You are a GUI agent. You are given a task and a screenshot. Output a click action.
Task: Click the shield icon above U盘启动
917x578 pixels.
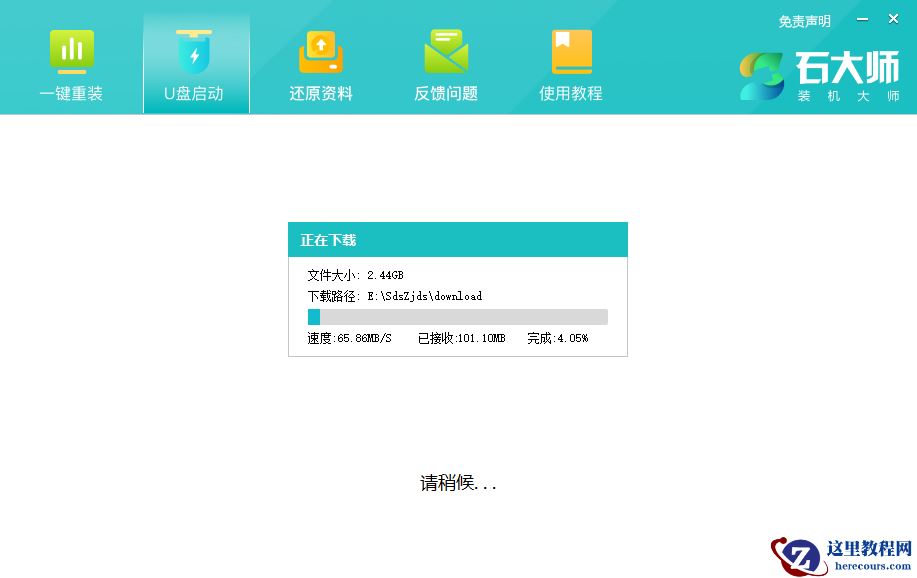[195, 51]
